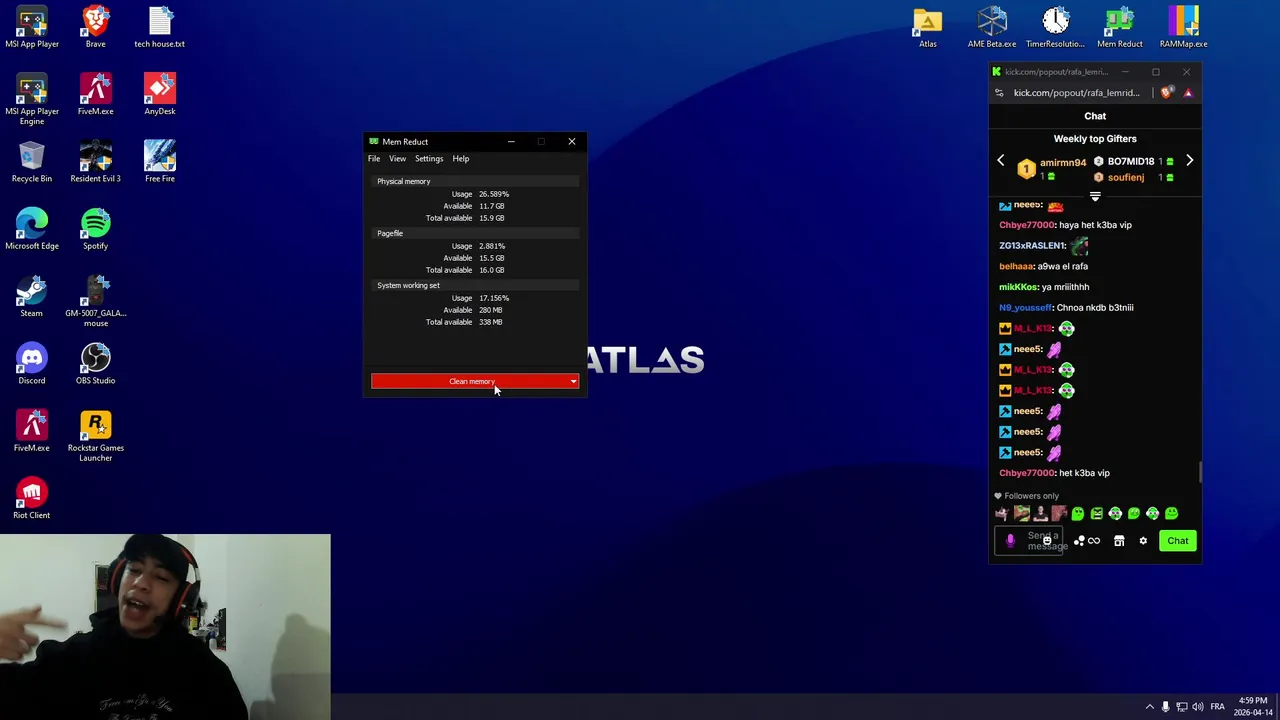This screenshot has height=720, width=1280.
Task: Click the Followers only label in chat
Action: (x=1031, y=496)
